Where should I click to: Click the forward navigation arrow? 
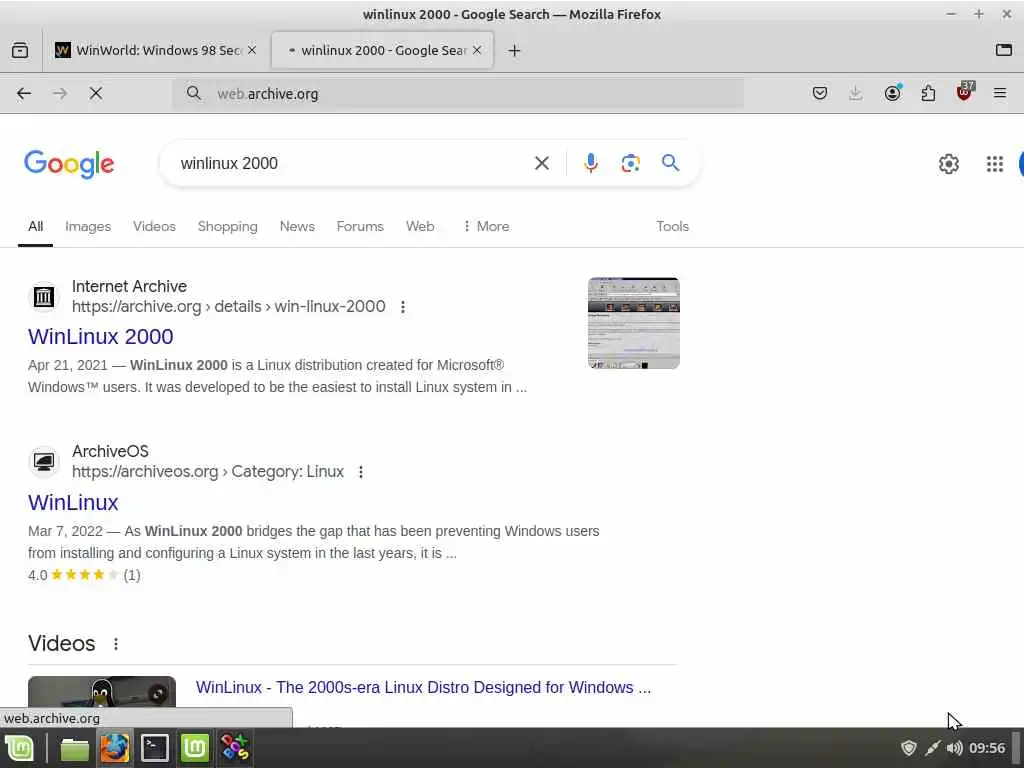point(59,93)
